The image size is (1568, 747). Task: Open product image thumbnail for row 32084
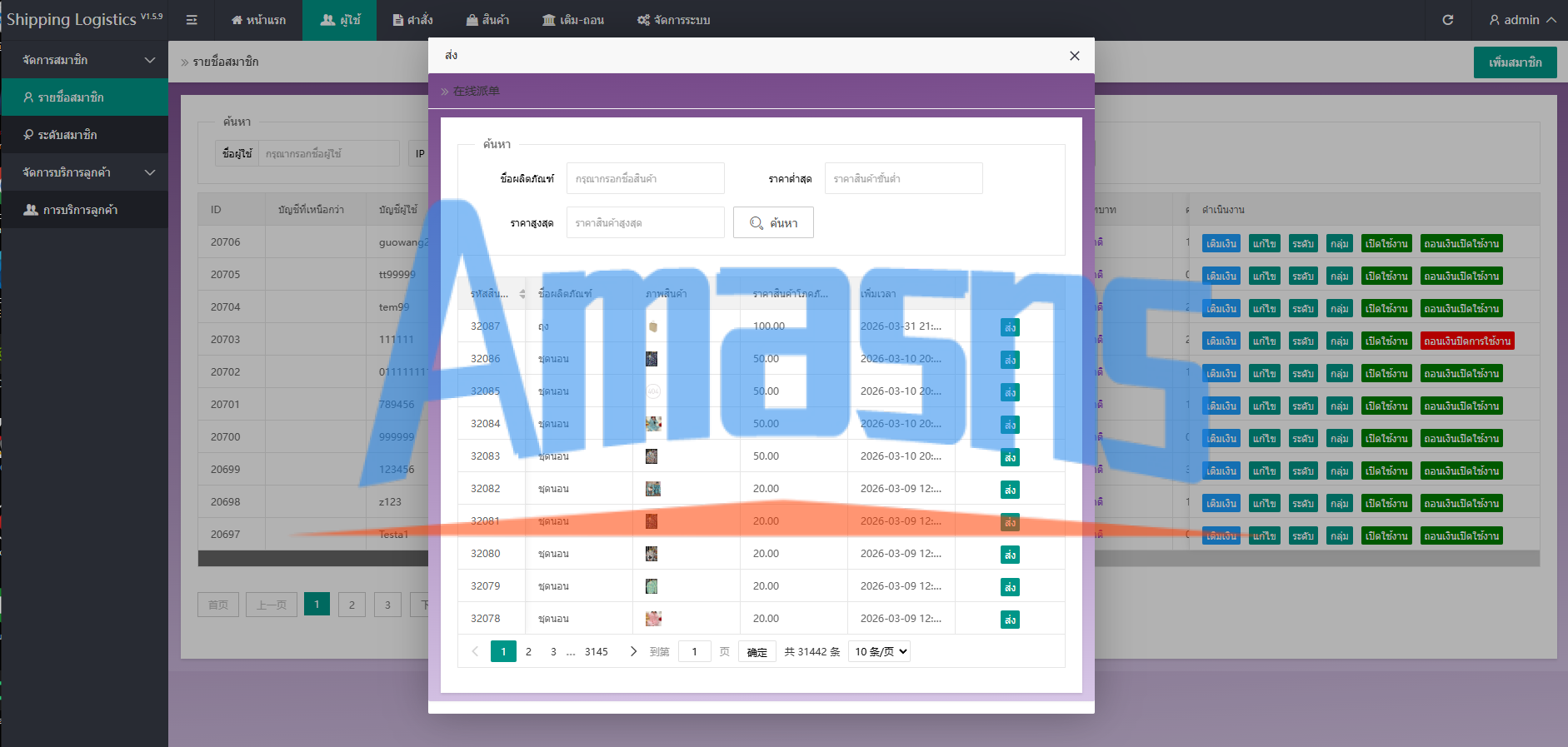pyautogui.click(x=653, y=424)
